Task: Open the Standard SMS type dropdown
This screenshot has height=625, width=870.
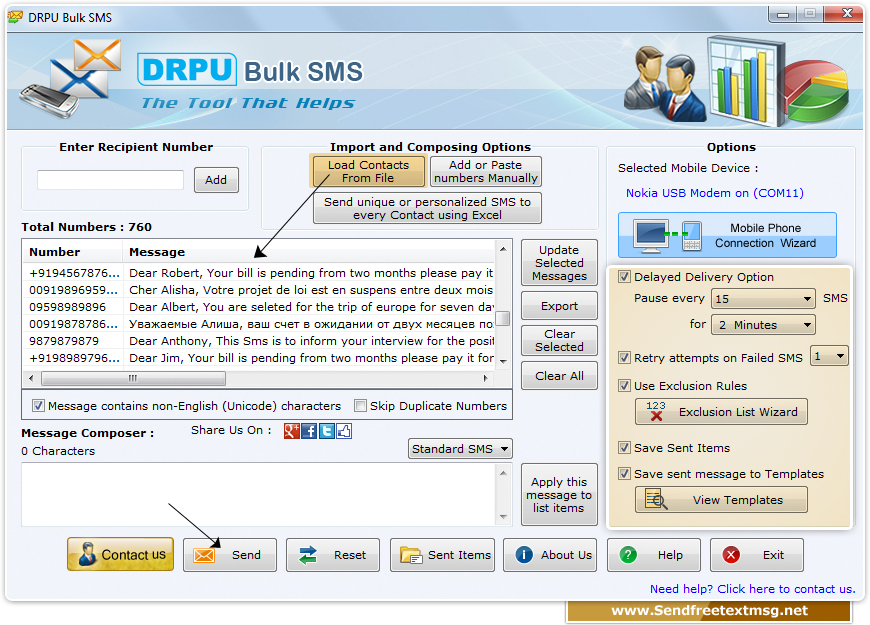Action: (x=460, y=448)
